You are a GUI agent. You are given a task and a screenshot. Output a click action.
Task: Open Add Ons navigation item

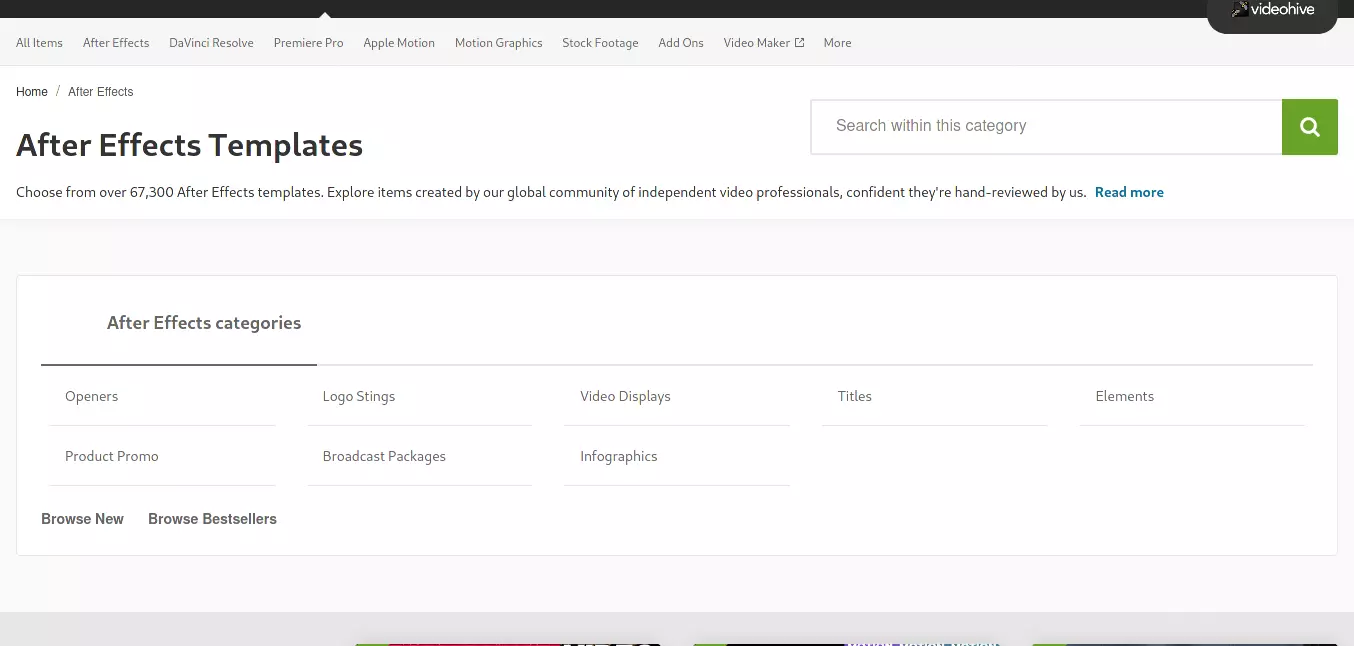click(681, 43)
